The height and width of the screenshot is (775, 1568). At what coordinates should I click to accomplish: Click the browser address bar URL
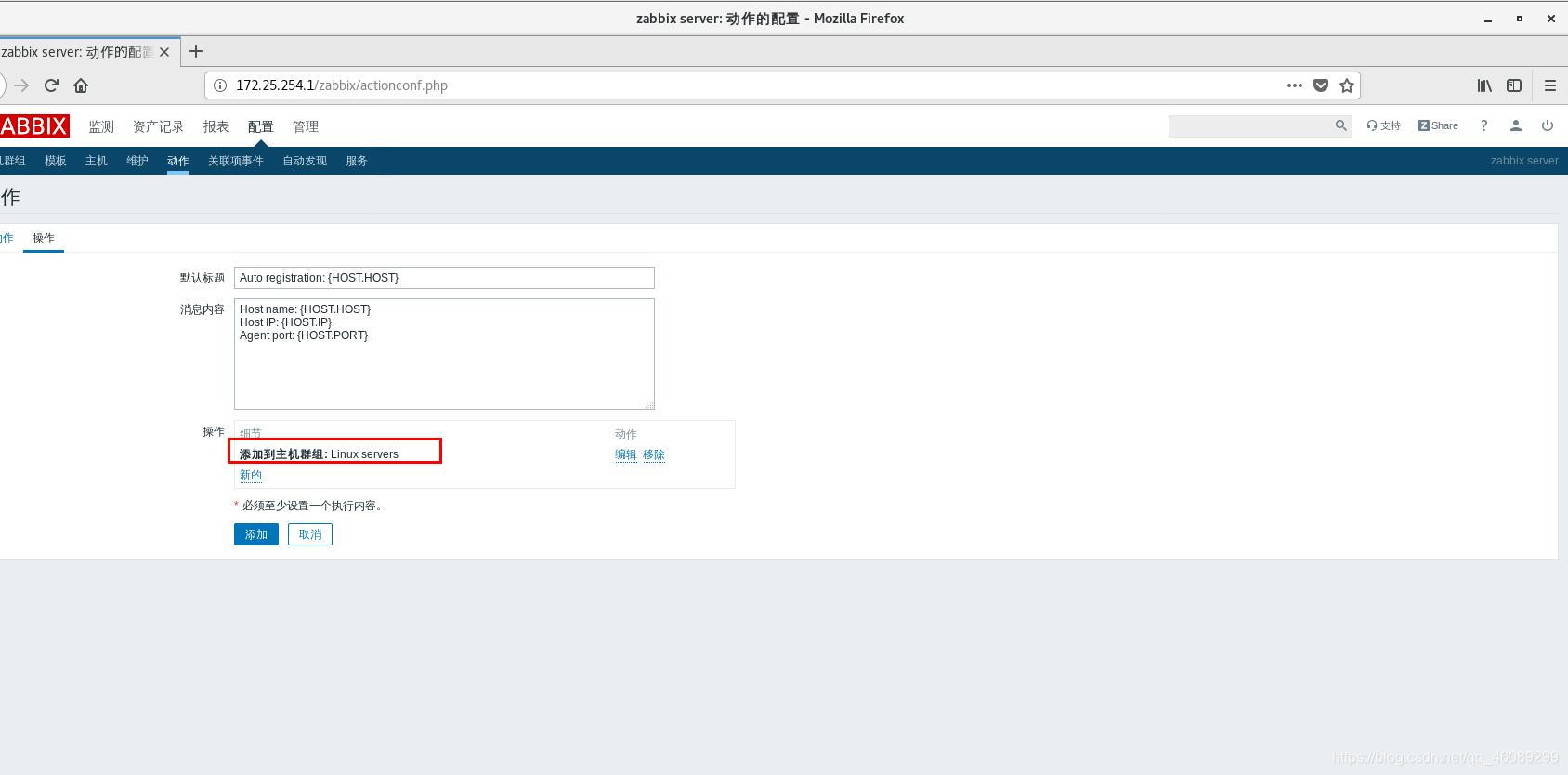click(x=342, y=85)
